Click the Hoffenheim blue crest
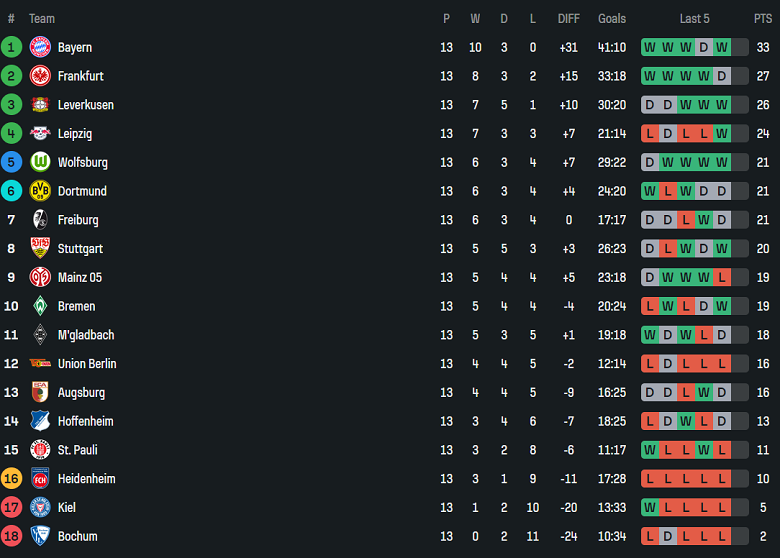Screen dimensions: 780x558 (40, 421)
